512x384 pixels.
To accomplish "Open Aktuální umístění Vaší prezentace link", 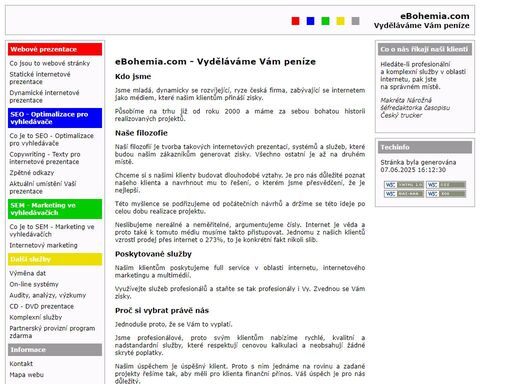I will (43, 187).
